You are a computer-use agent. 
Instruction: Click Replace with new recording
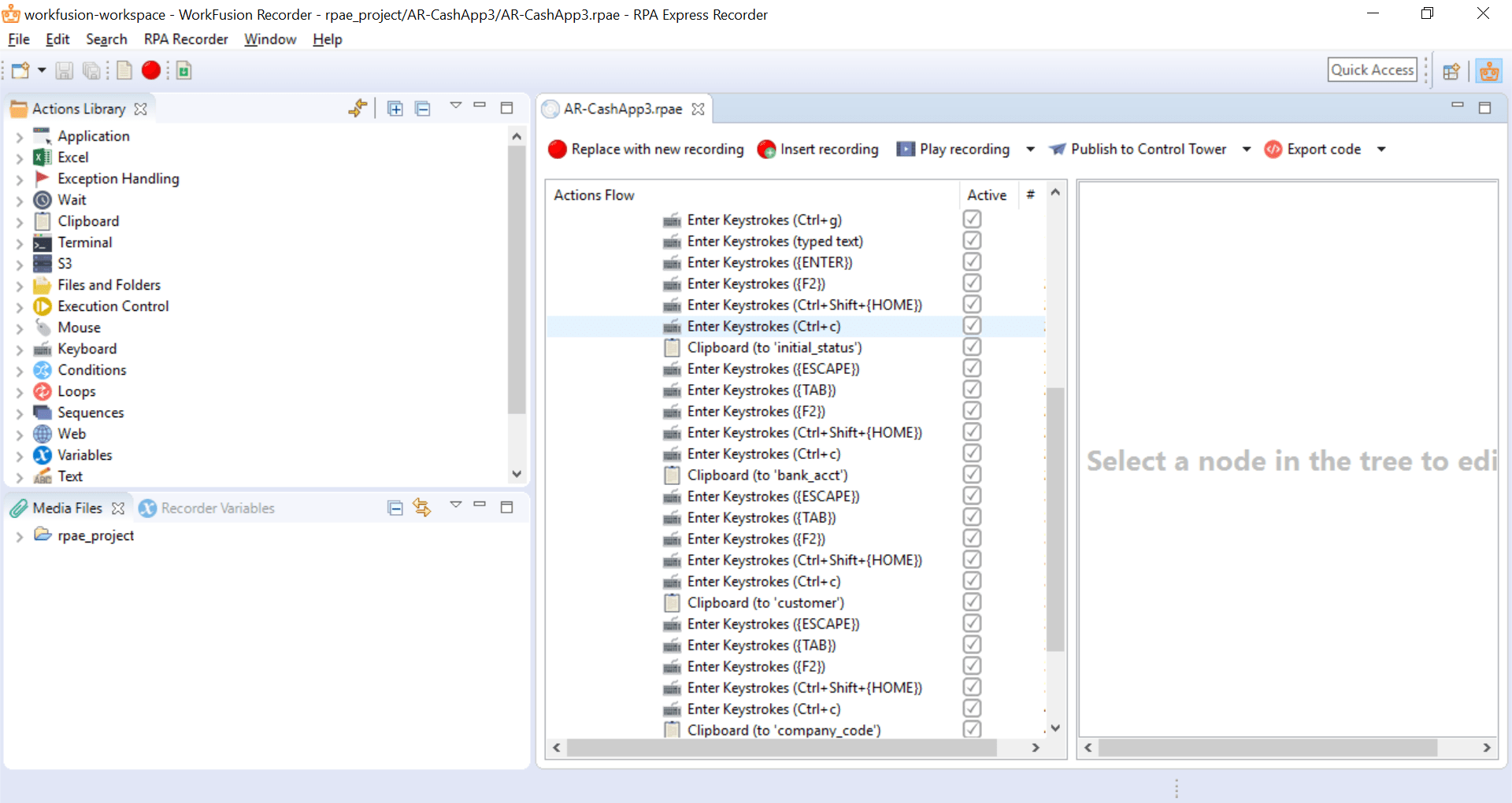[x=646, y=149]
